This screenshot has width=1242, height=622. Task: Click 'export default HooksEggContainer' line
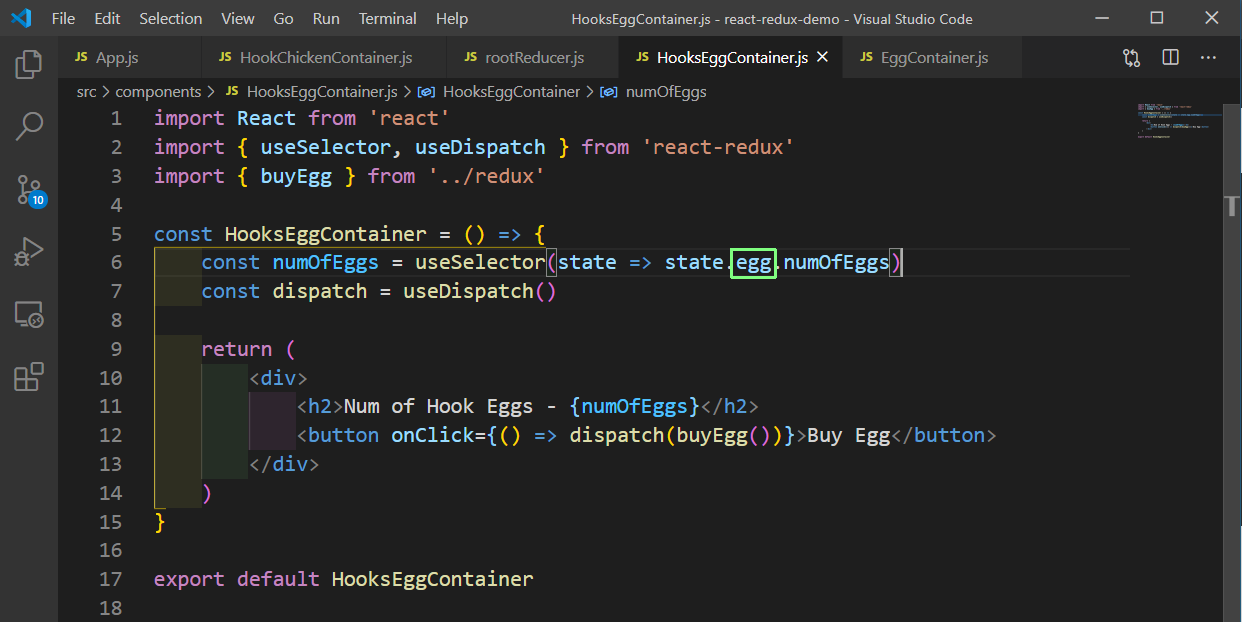point(344,579)
